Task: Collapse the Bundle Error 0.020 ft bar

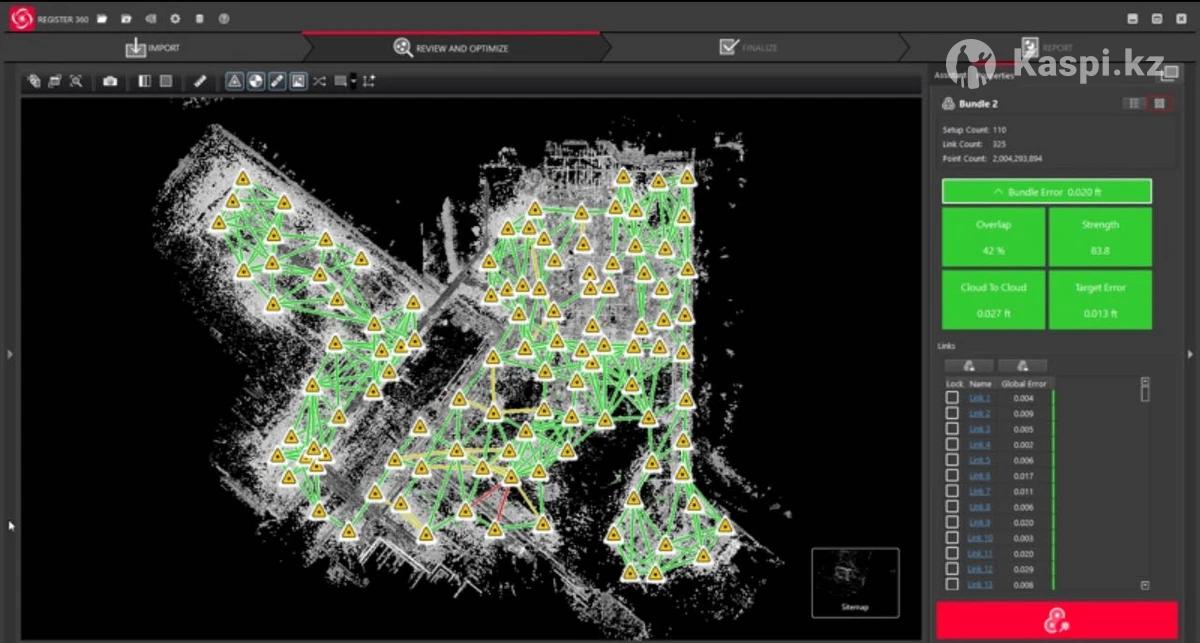Action: click(1046, 191)
